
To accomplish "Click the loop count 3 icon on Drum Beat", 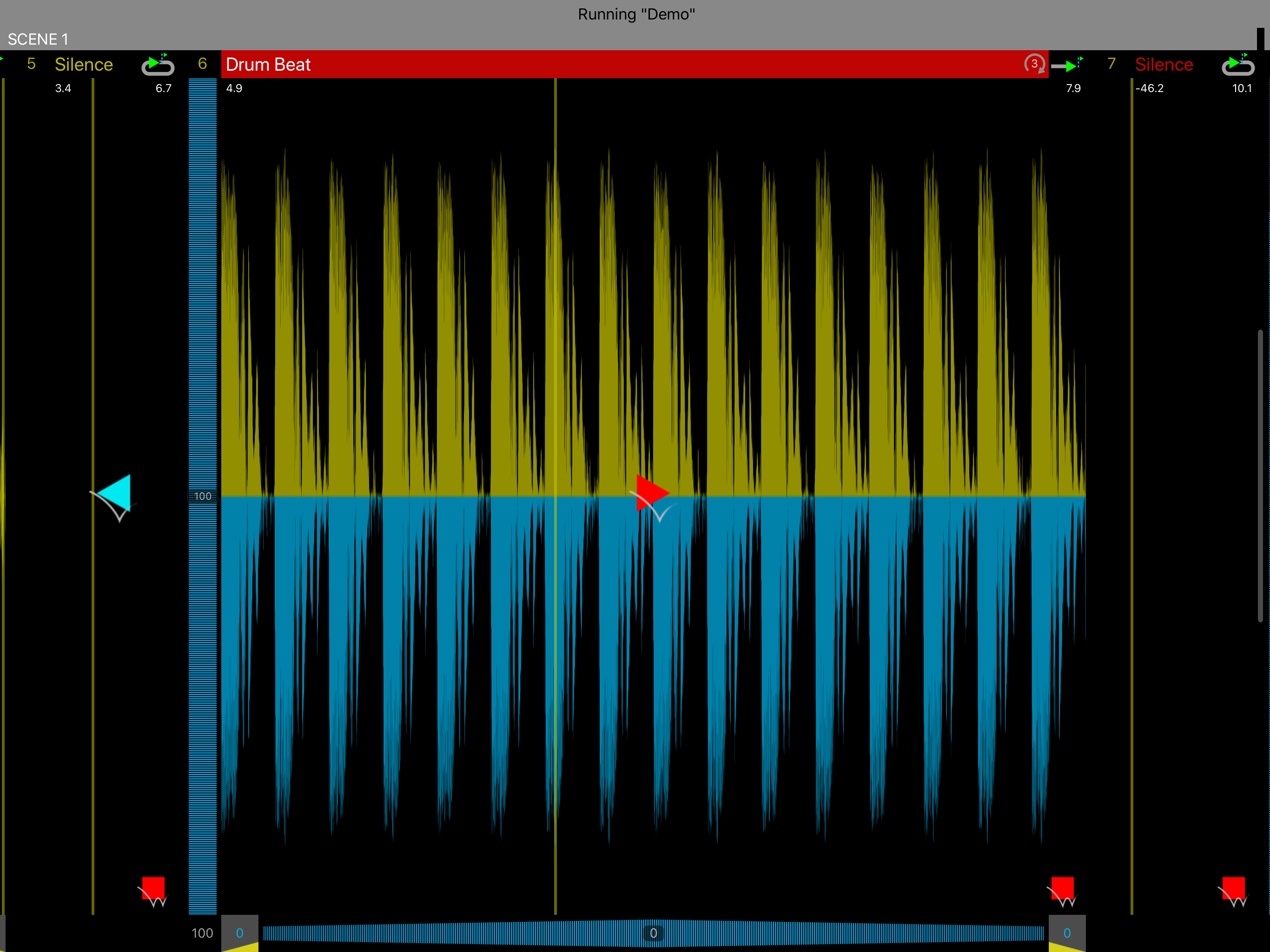I will (1035, 64).
